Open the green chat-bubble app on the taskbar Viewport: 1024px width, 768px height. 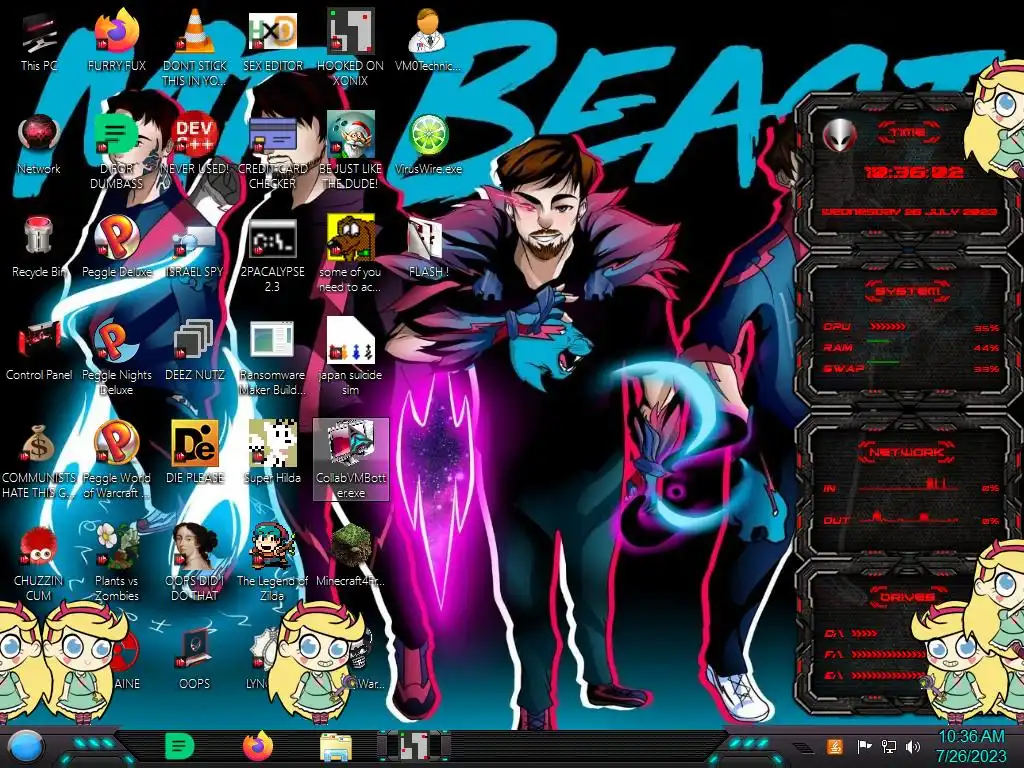[x=179, y=746]
